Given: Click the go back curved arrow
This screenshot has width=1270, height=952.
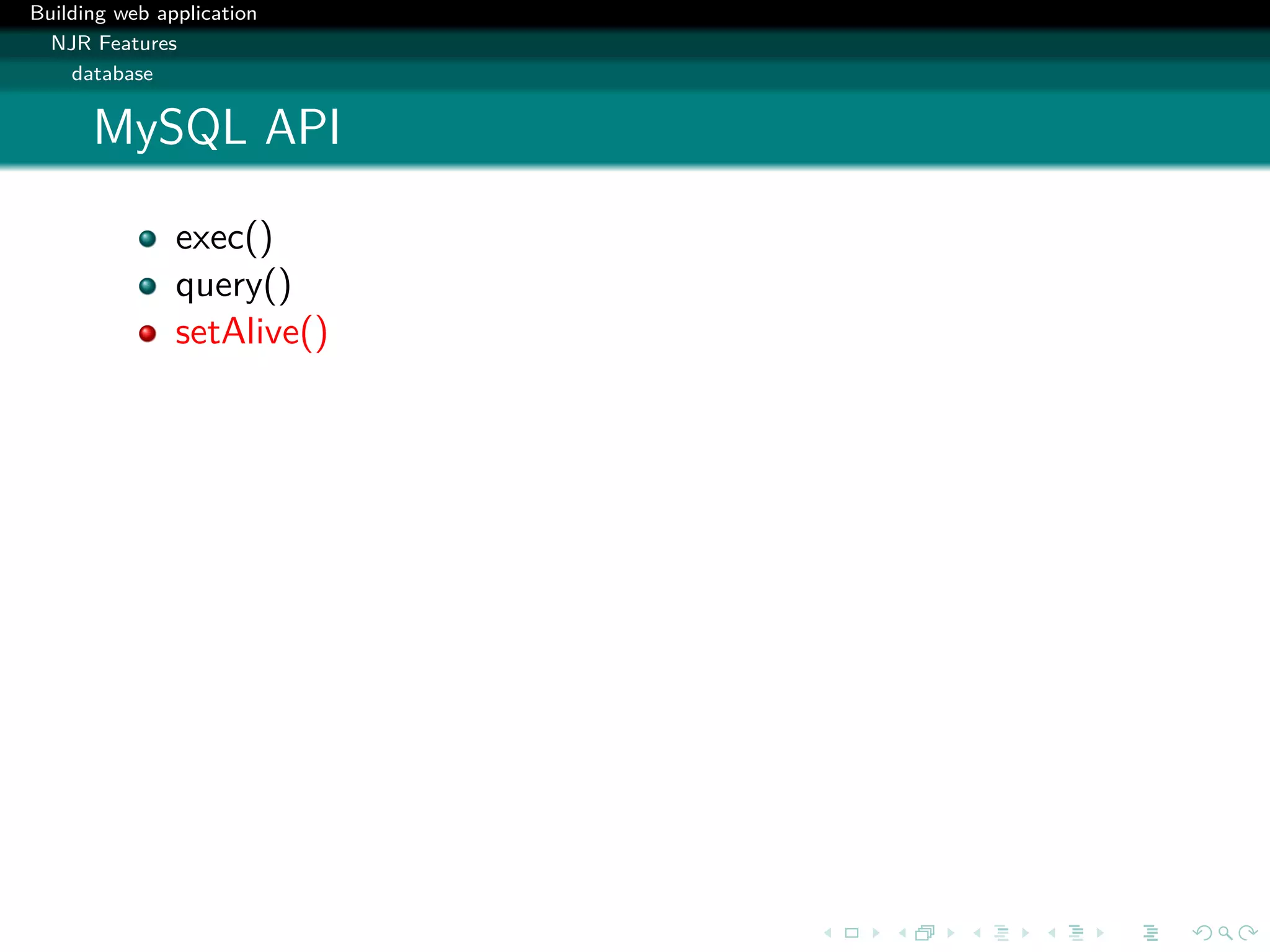Looking at the screenshot, I should [x=1202, y=933].
